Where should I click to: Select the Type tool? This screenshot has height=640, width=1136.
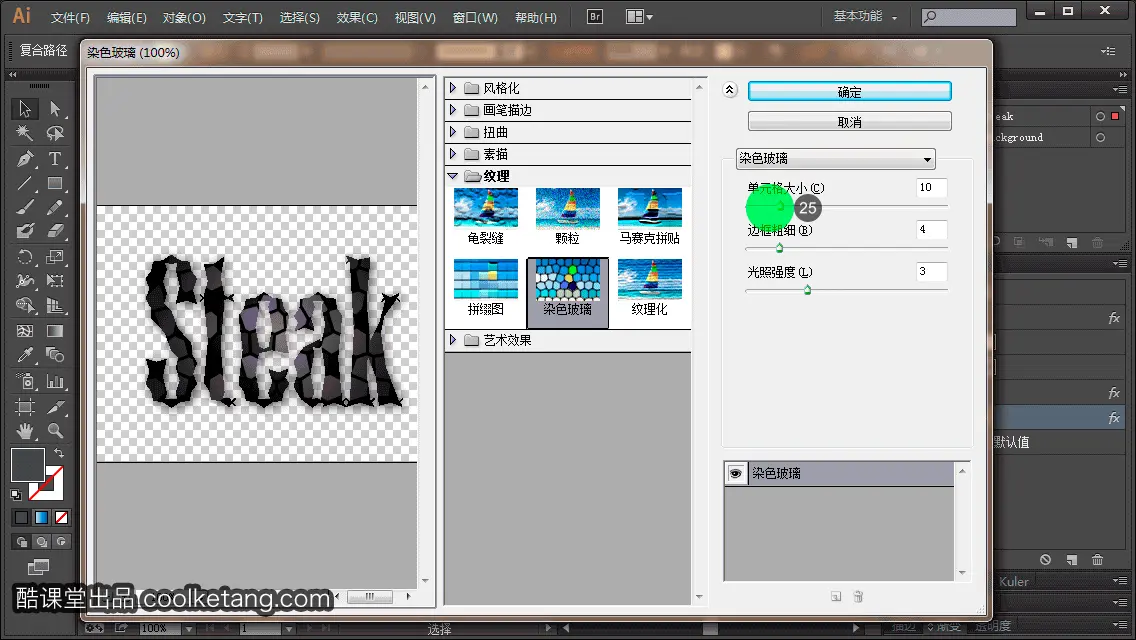pyautogui.click(x=55, y=158)
